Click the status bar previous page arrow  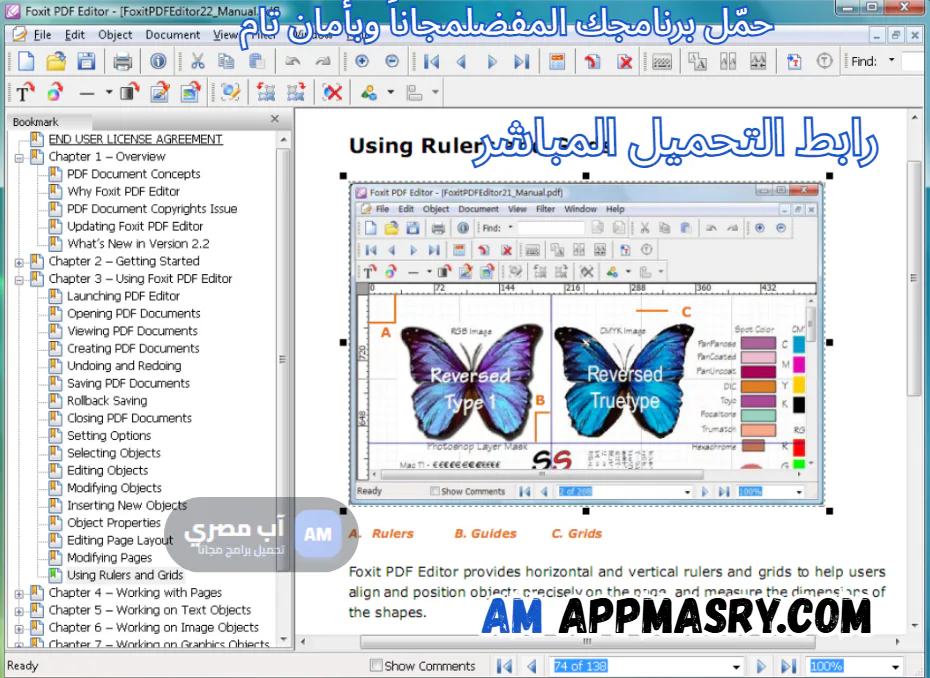coord(531,666)
